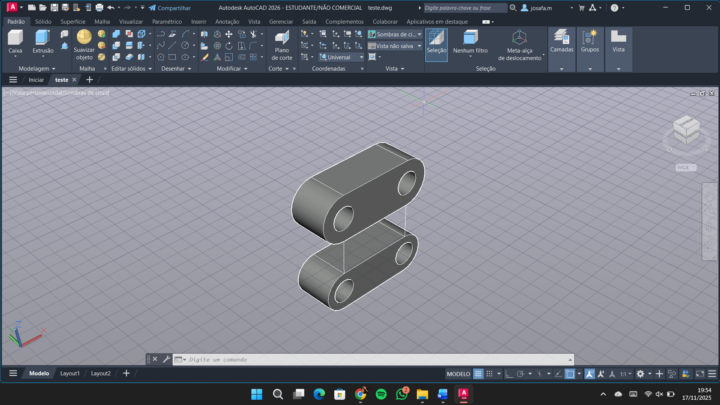Open the Sombras de ci... visual style dropdown
This screenshot has width=720, height=405.
(396, 33)
